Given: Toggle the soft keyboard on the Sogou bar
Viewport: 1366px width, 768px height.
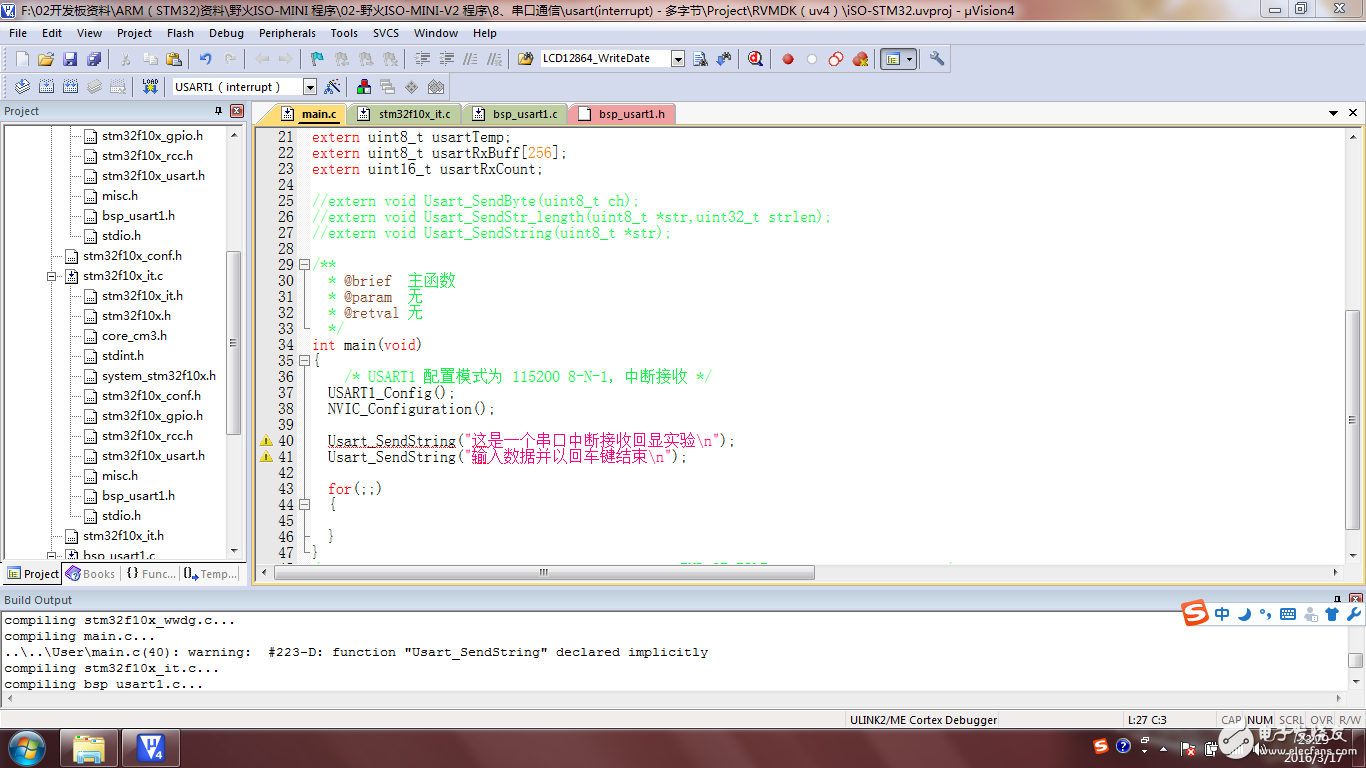Looking at the screenshot, I should [x=1288, y=614].
